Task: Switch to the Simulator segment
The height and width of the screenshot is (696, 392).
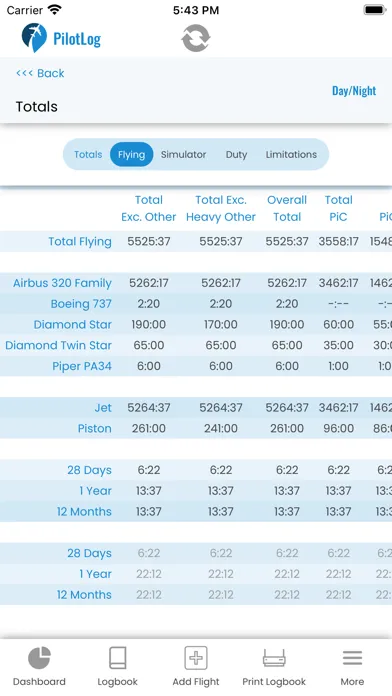Action: [x=183, y=154]
